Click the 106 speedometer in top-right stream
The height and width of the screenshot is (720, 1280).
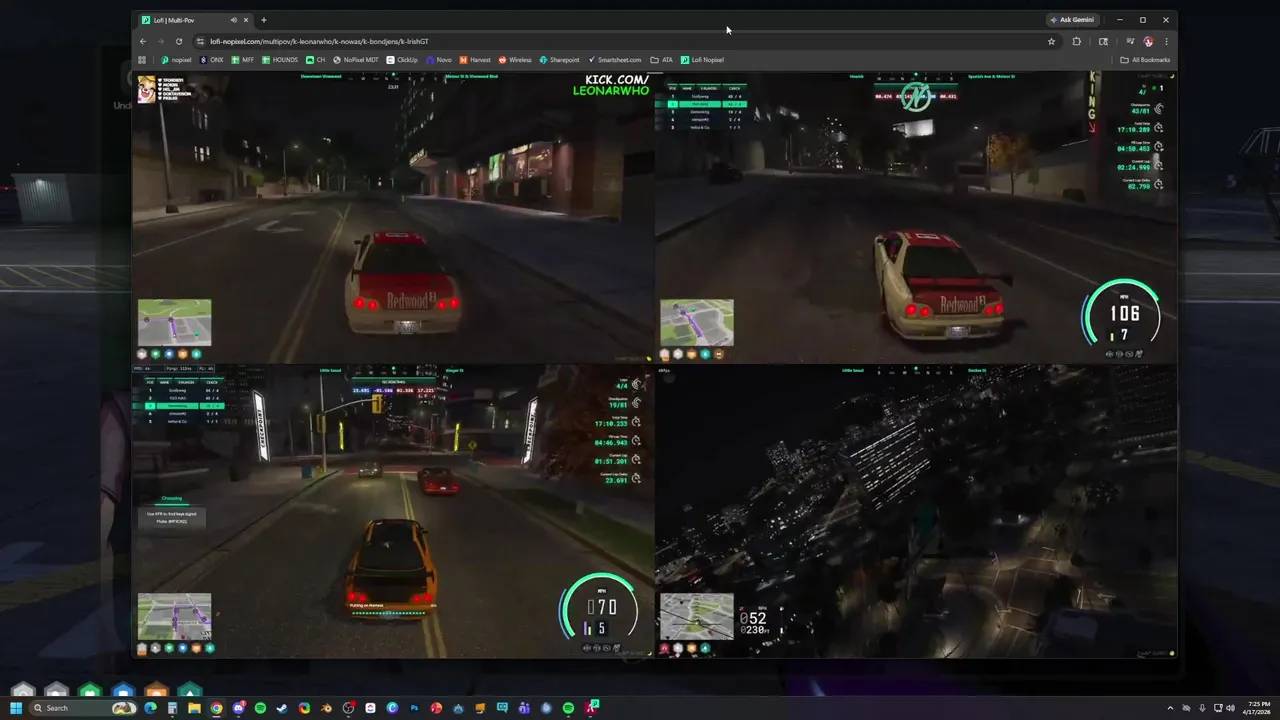[1123, 314]
